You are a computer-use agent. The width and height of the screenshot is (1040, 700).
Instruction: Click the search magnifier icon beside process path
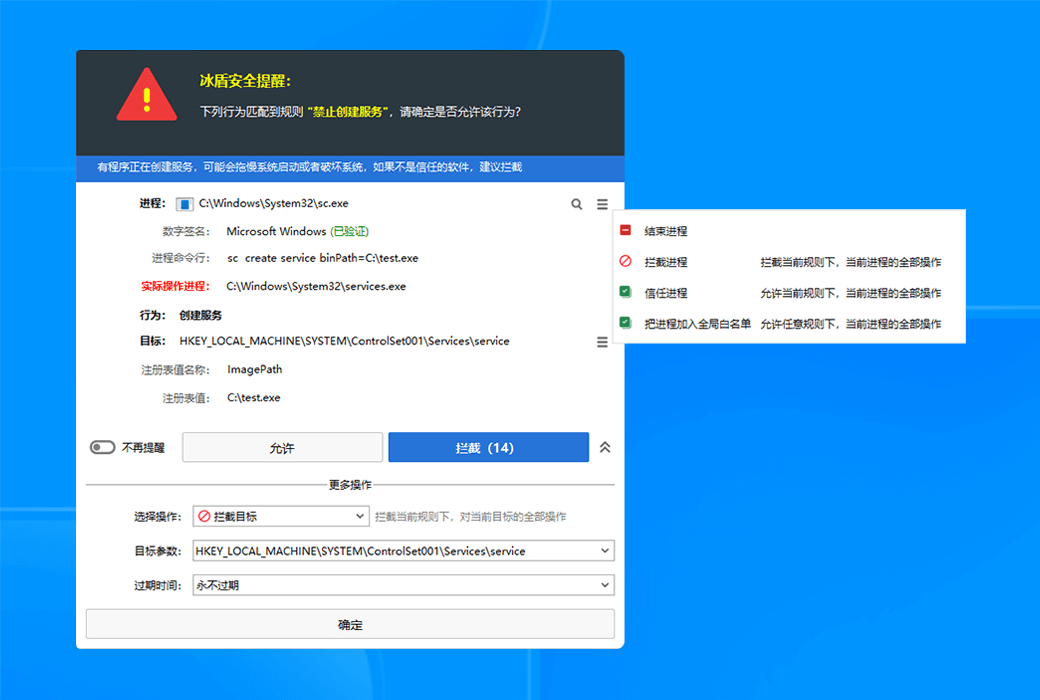576,204
